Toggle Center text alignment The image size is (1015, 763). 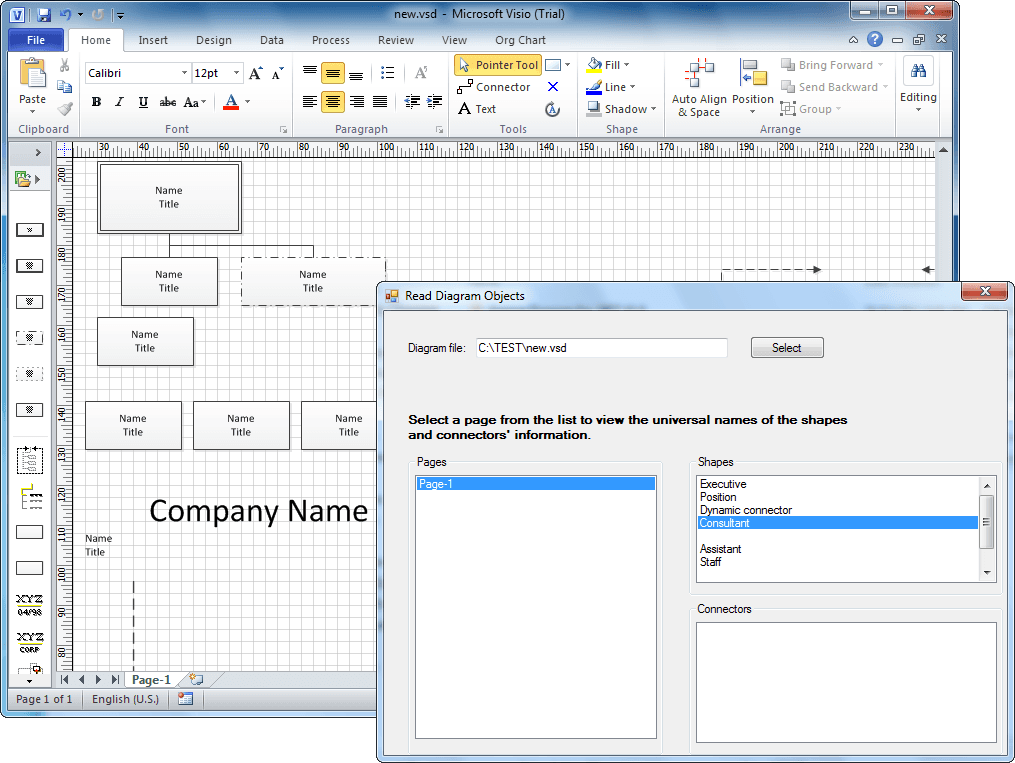click(x=333, y=102)
